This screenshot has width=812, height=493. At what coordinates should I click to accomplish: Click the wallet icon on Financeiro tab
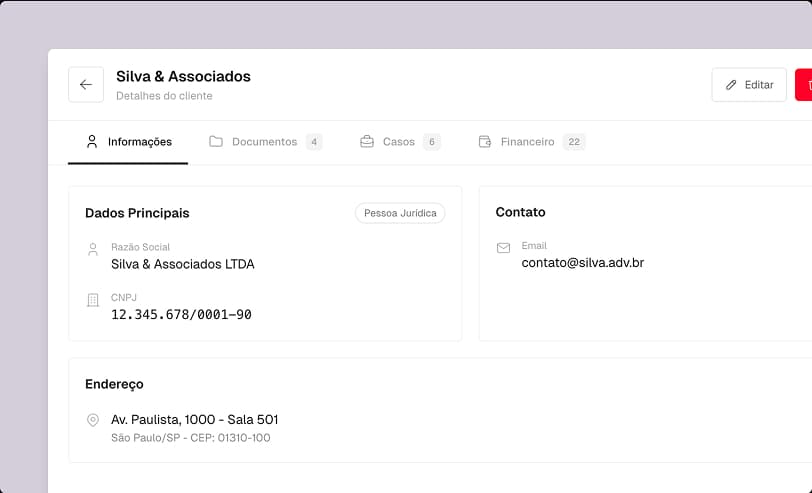pyautogui.click(x=485, y=142)
